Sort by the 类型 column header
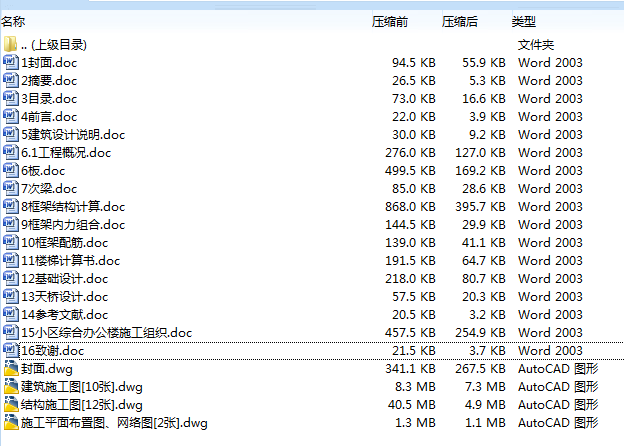 click(524, 21)
